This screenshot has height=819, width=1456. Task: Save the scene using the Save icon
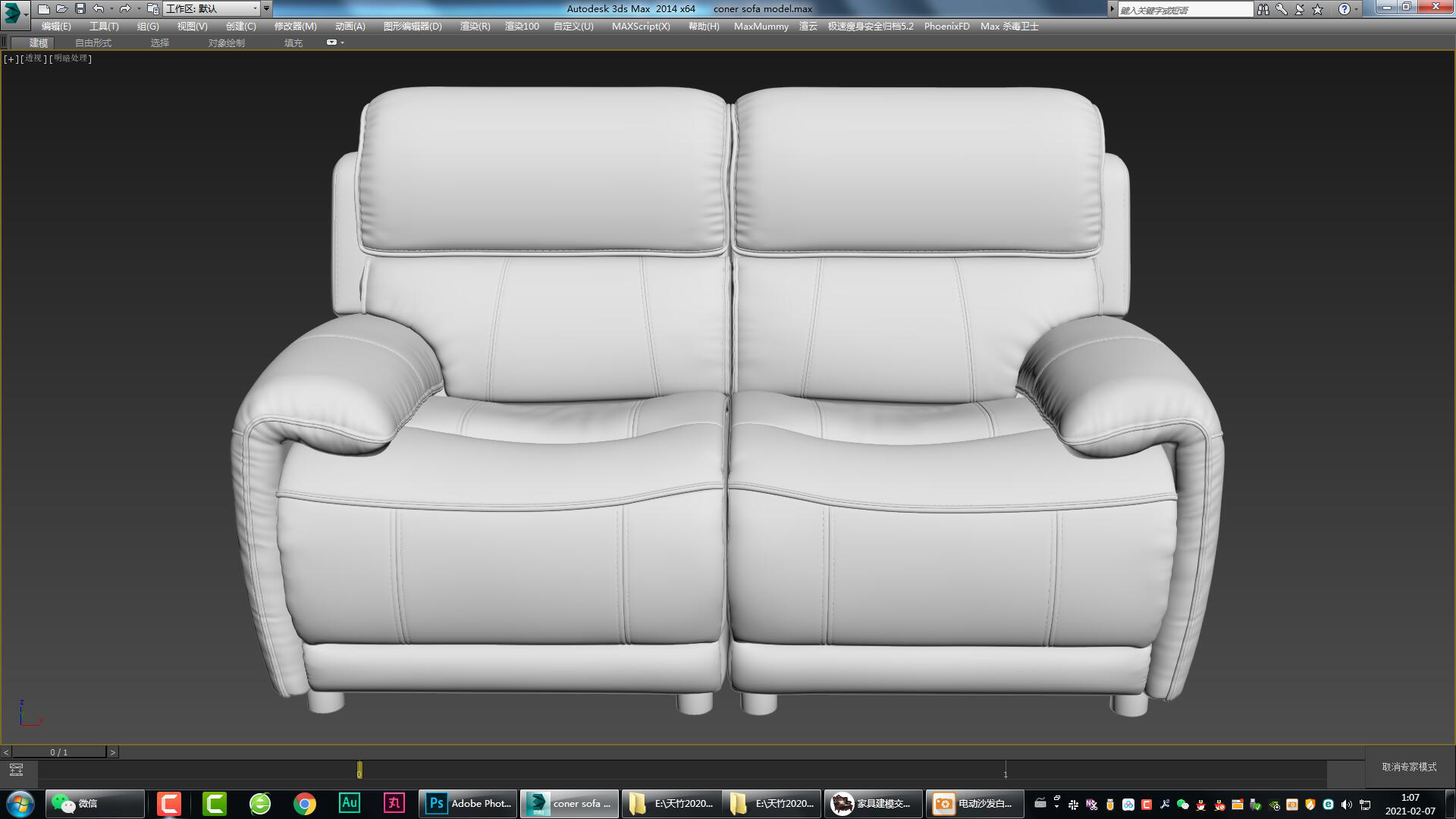80,8
